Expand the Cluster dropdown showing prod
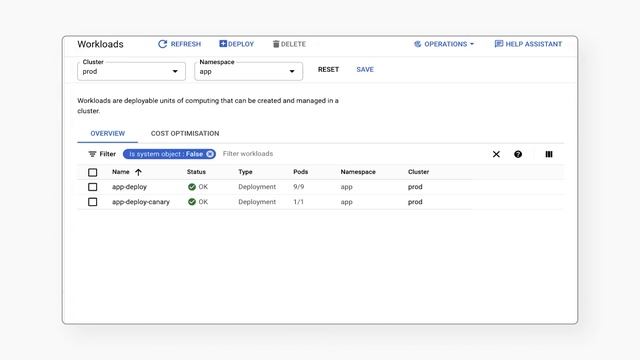 [x=131, y=71]
